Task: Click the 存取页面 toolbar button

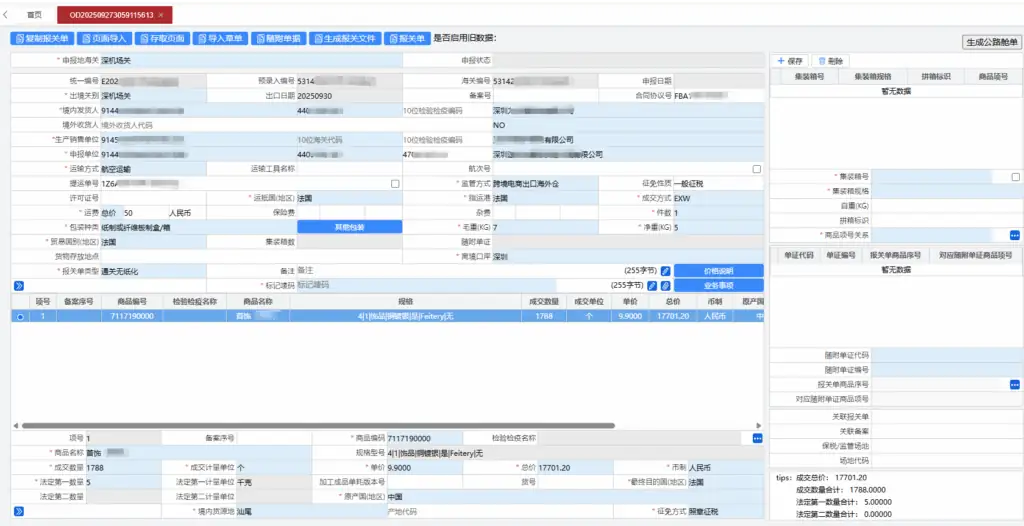Action: (163, 39)
